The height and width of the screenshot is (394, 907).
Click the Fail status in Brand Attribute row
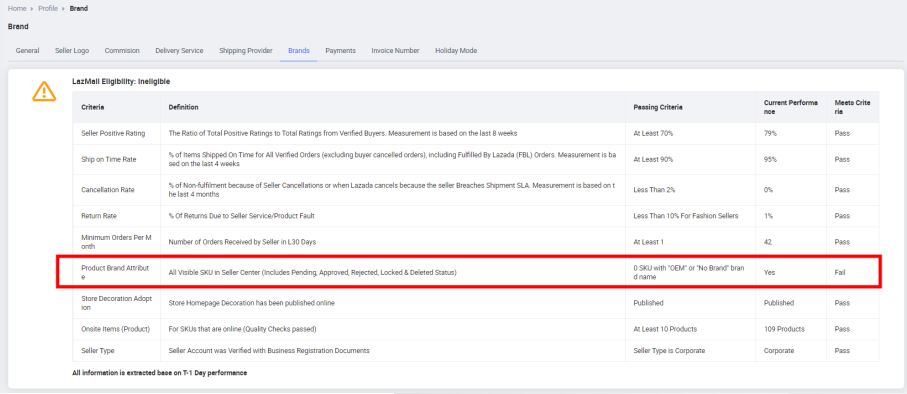pos(840,273)
